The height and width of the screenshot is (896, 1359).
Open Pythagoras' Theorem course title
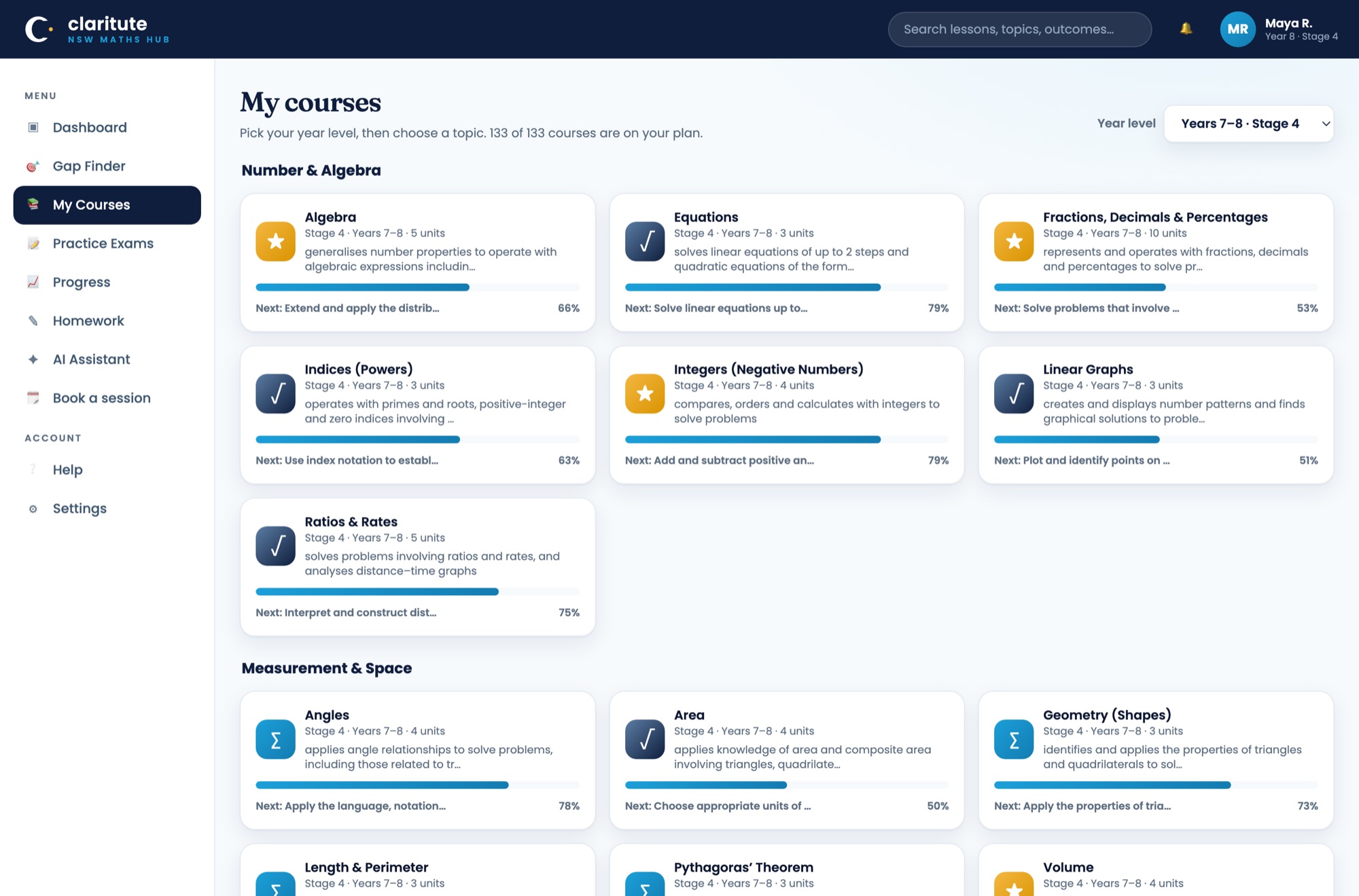click(x=743, y=867)
